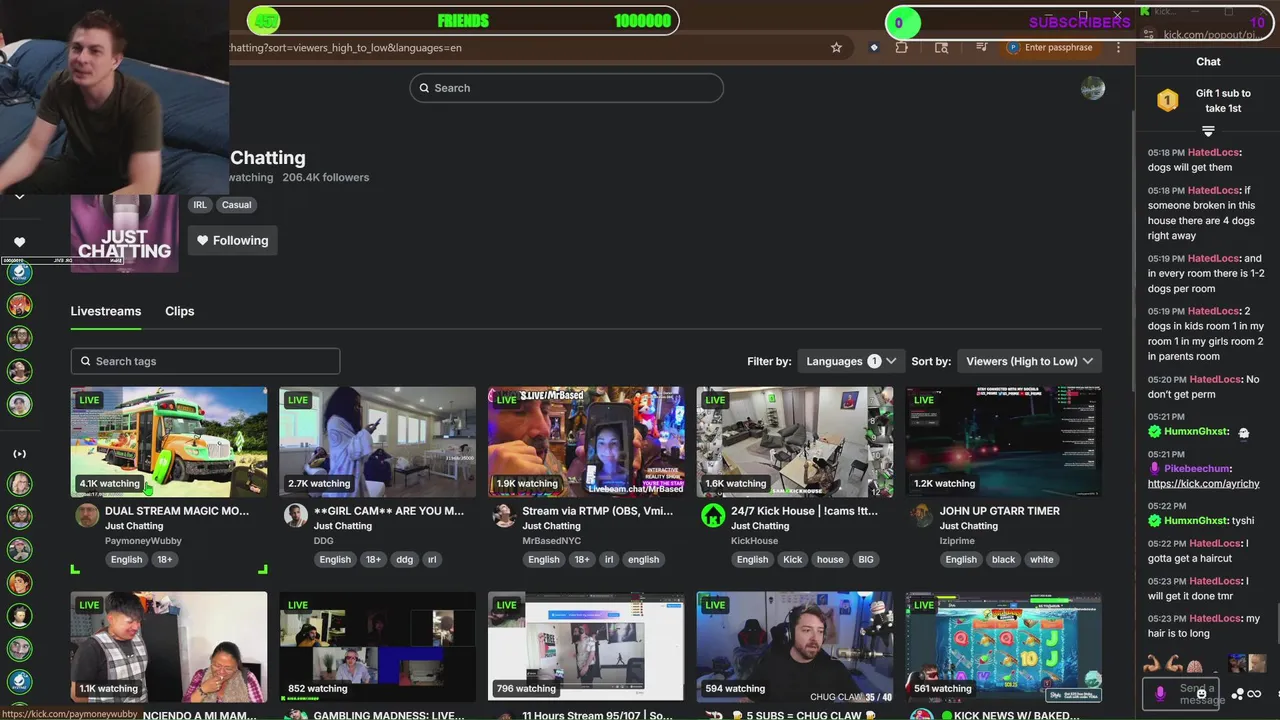Click the Enter passphrase profile button

click(1050, 47)
